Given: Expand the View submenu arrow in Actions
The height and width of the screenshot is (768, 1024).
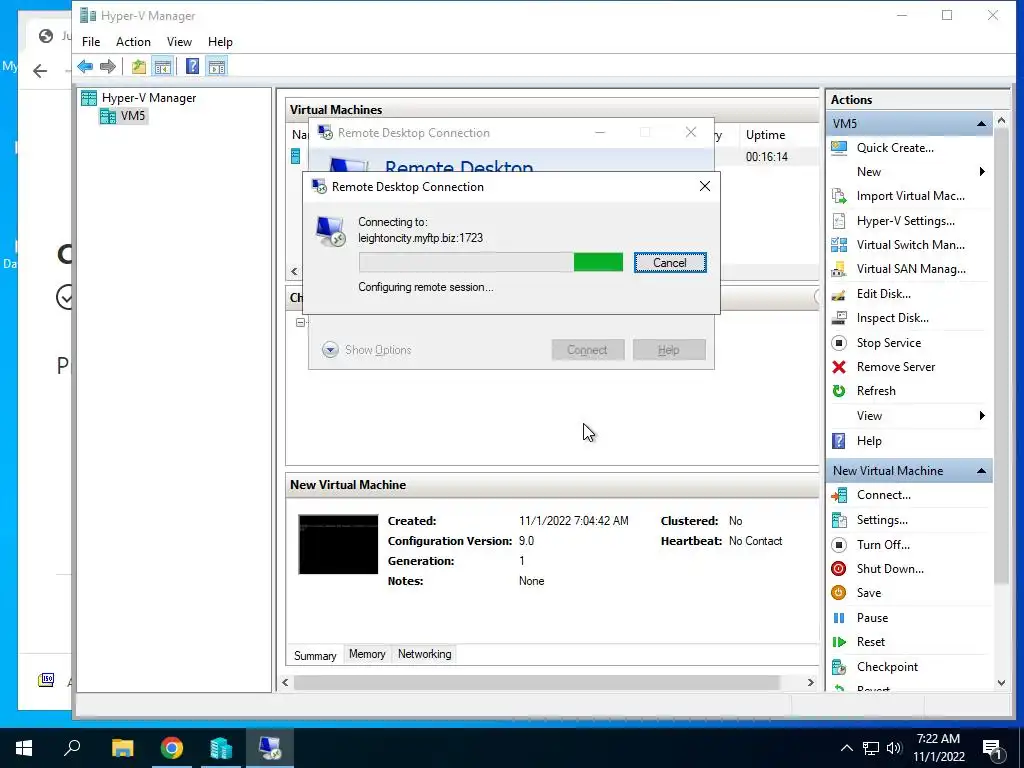Looking at the screenshot, I should coord(982,416).
